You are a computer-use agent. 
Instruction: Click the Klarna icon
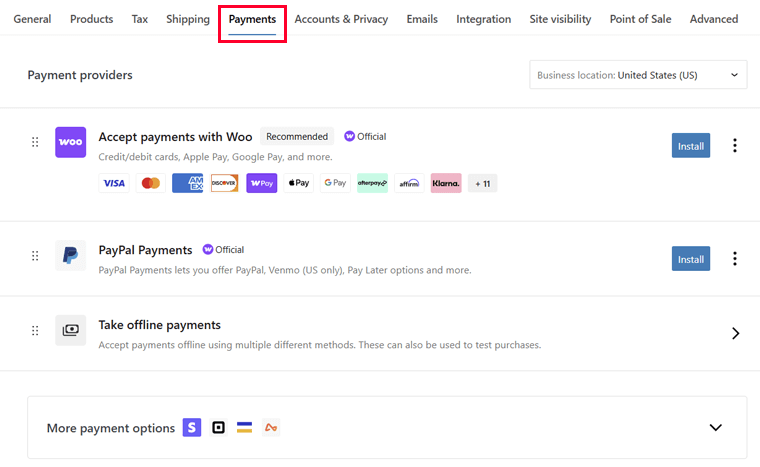click(x=446, y=183)
